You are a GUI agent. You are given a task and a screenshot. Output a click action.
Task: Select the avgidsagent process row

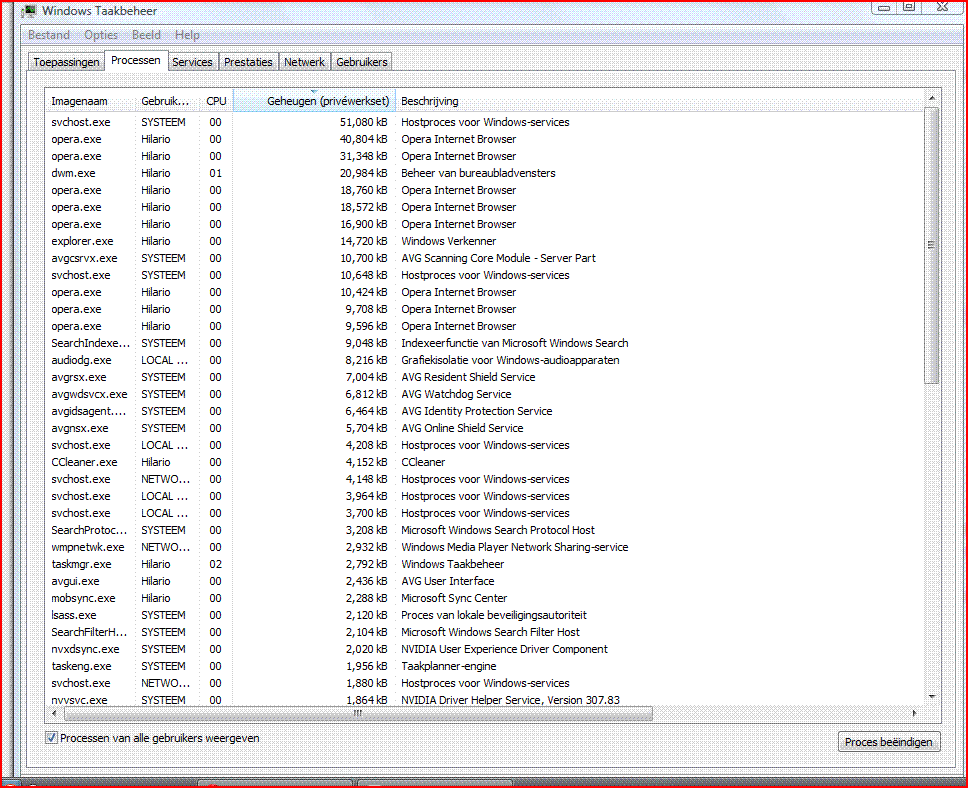(484, 411)
